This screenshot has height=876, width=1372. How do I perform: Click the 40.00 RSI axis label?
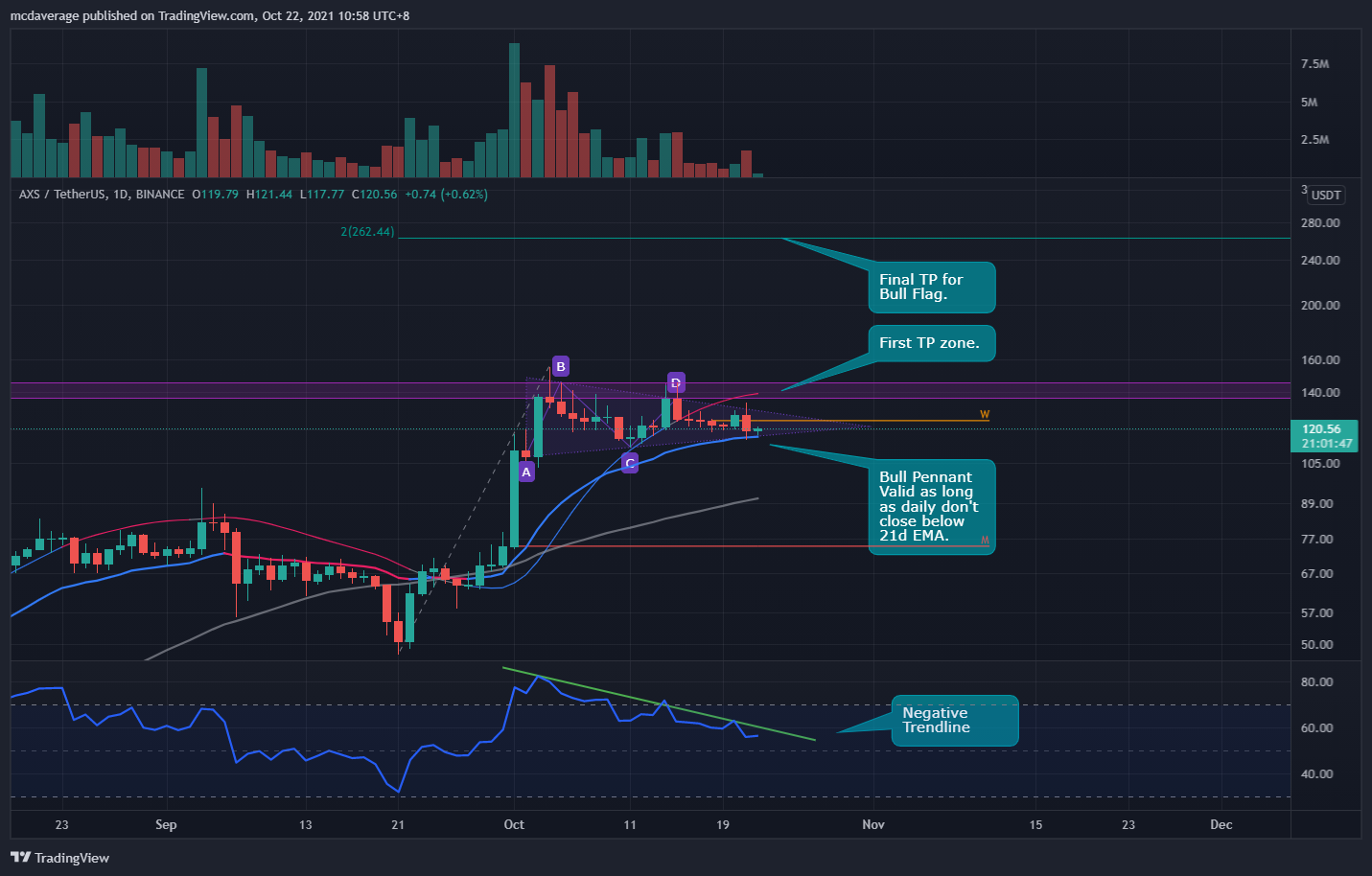(1317, 773)
